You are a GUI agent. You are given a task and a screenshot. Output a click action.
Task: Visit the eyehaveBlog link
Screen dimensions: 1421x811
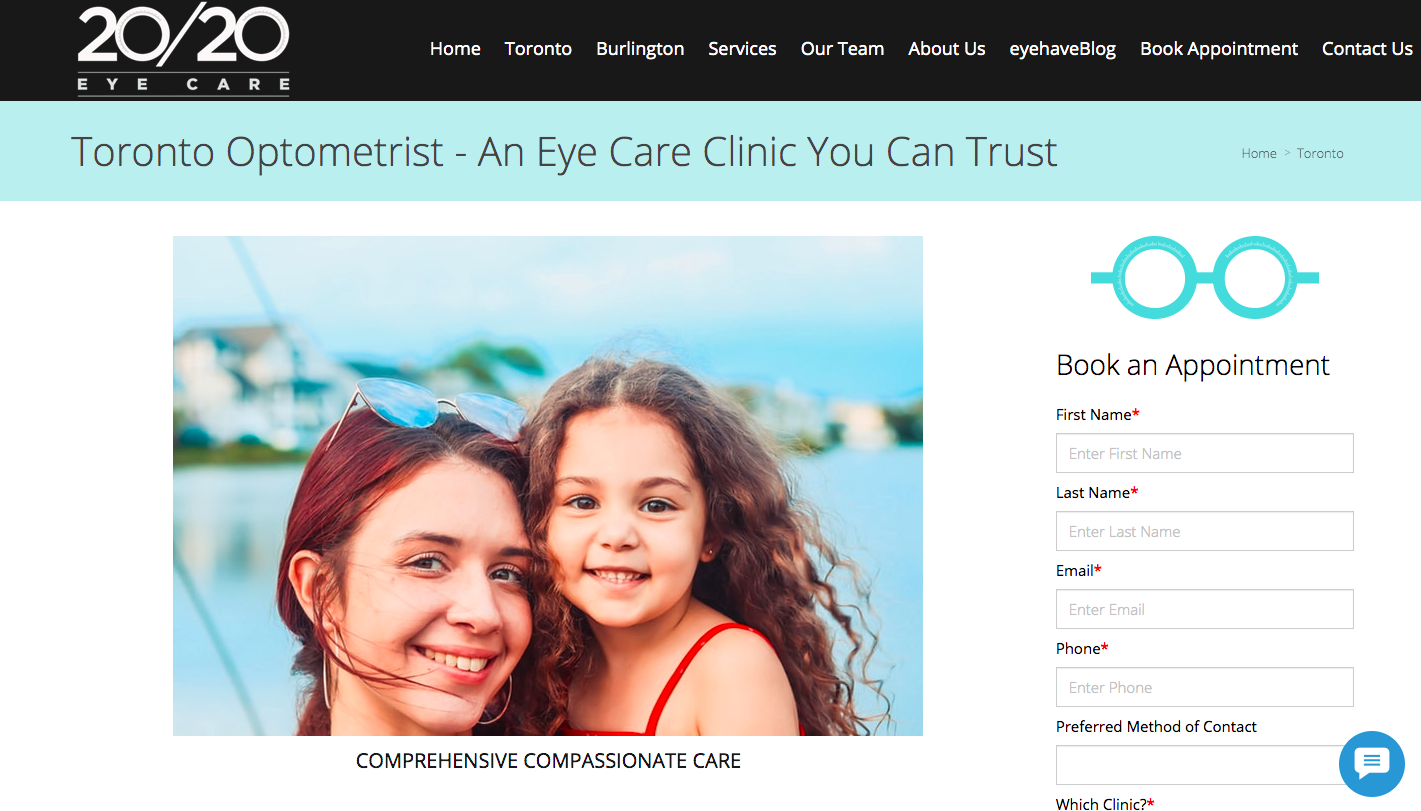(x=1063, y=49)
